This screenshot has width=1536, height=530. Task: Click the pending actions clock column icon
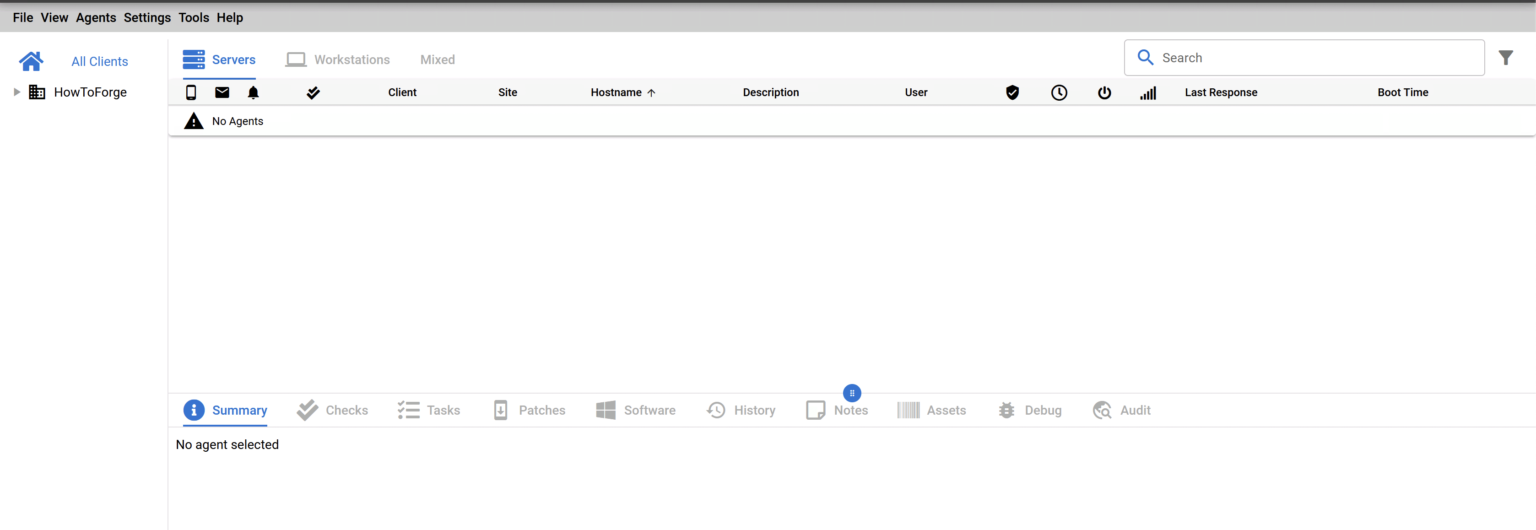[x=1059, y=92]
